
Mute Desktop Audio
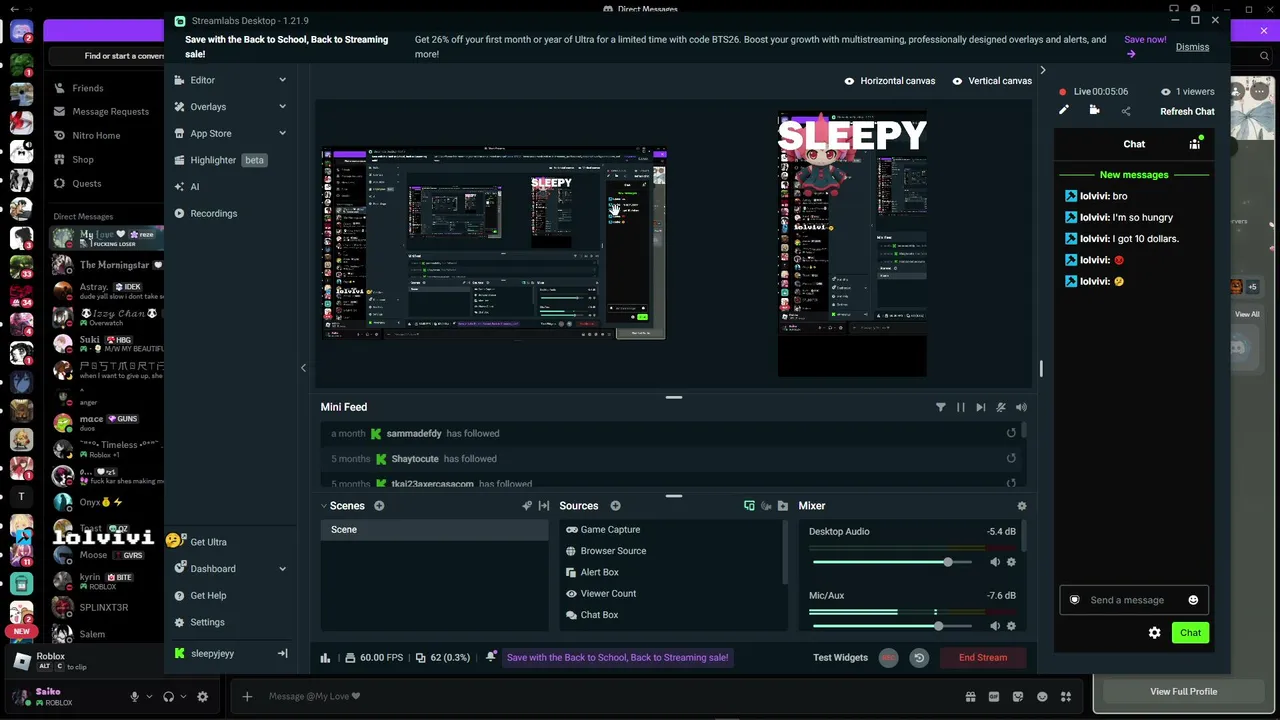pyautogui.click(x=994, y=562)
